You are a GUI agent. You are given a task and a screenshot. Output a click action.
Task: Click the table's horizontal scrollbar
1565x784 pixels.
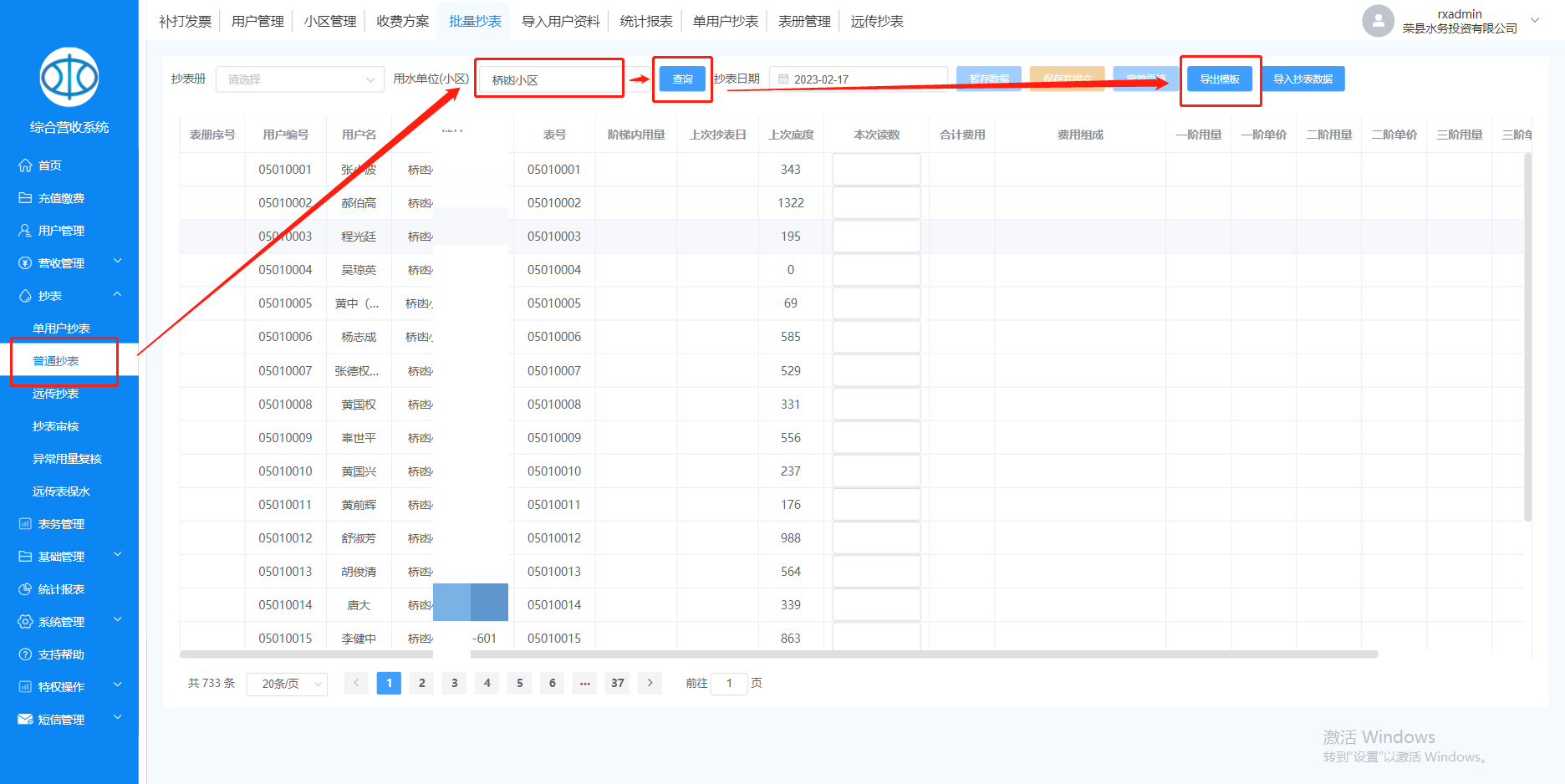(x=779, y=654)
